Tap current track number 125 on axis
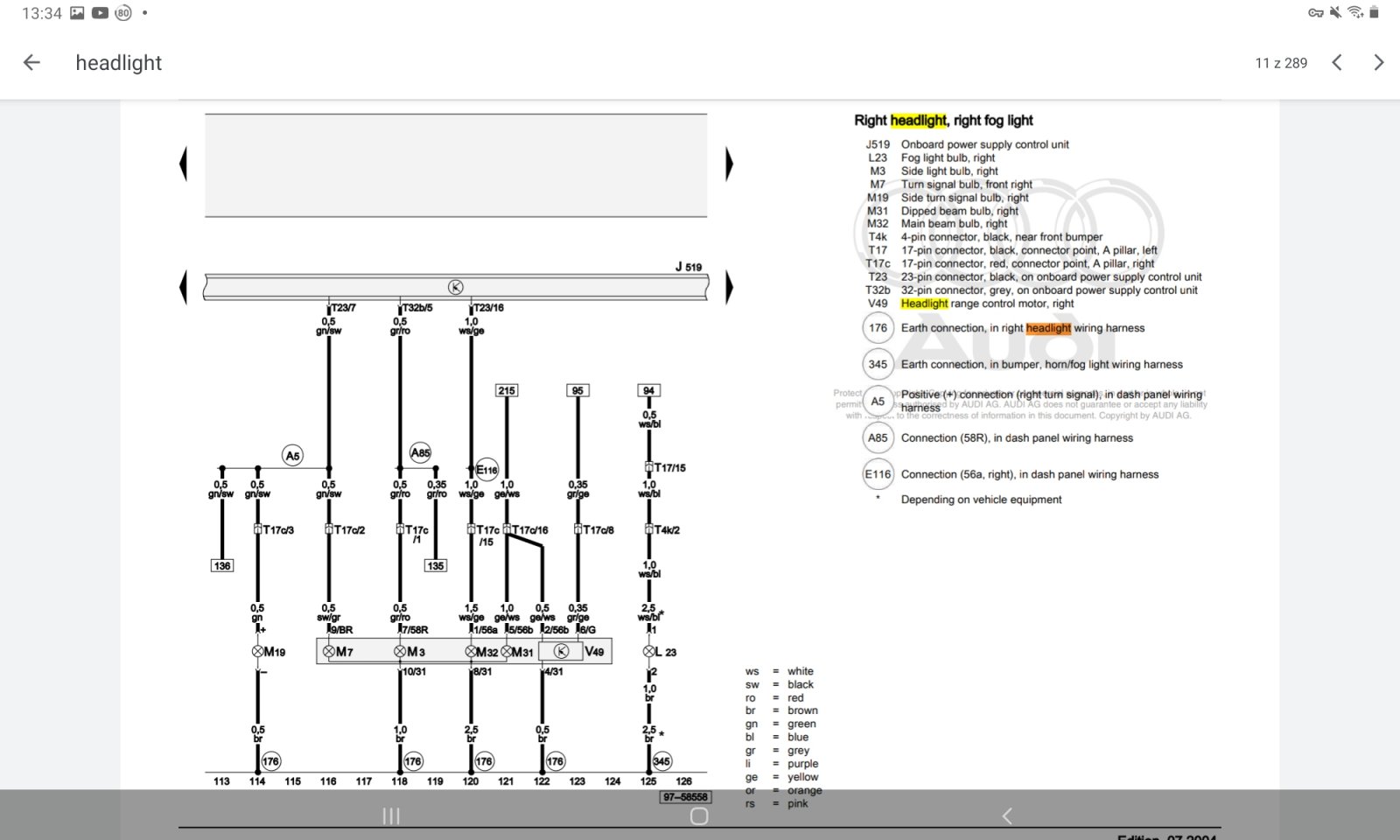The height and width of the screenshot is (840, 1400). (x=648, y=781)
